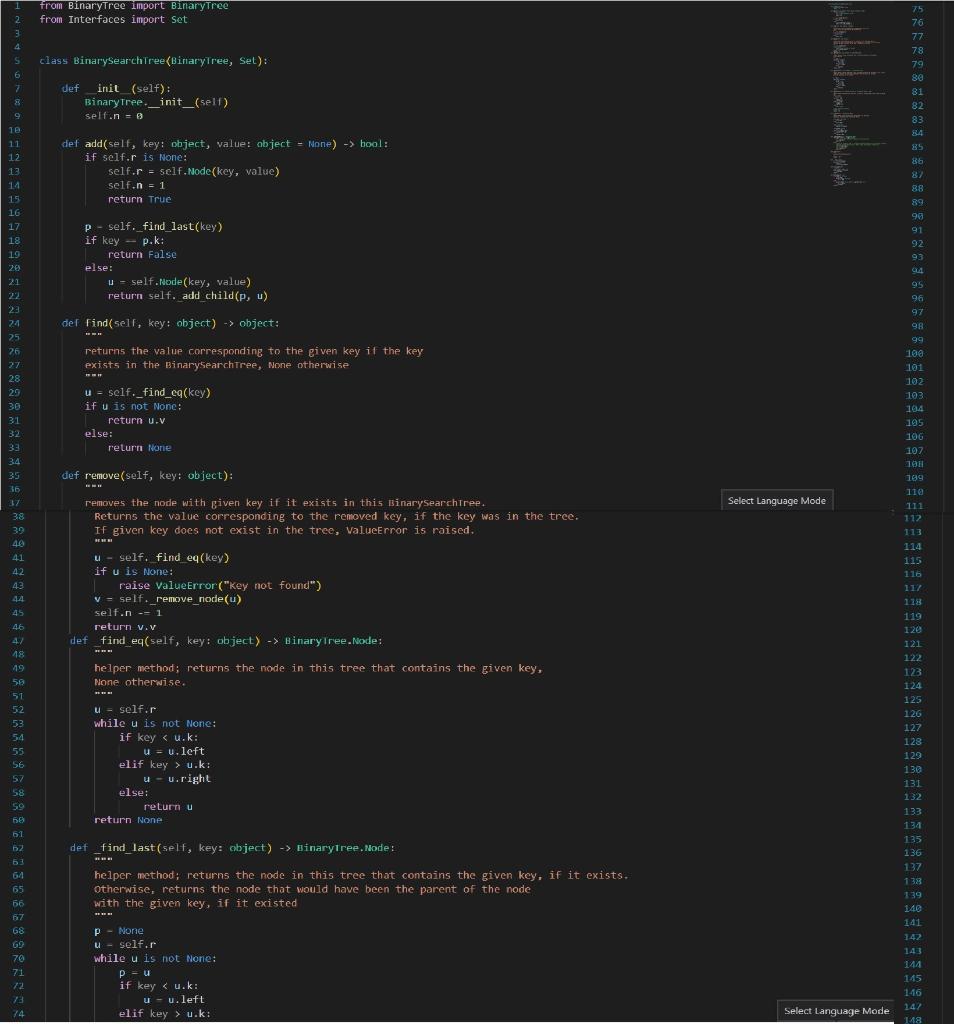Click the docstring under the find method

[x=250, y=350]
